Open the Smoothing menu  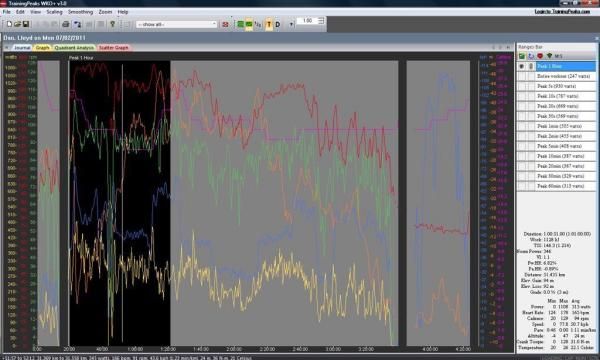point(80,12)
